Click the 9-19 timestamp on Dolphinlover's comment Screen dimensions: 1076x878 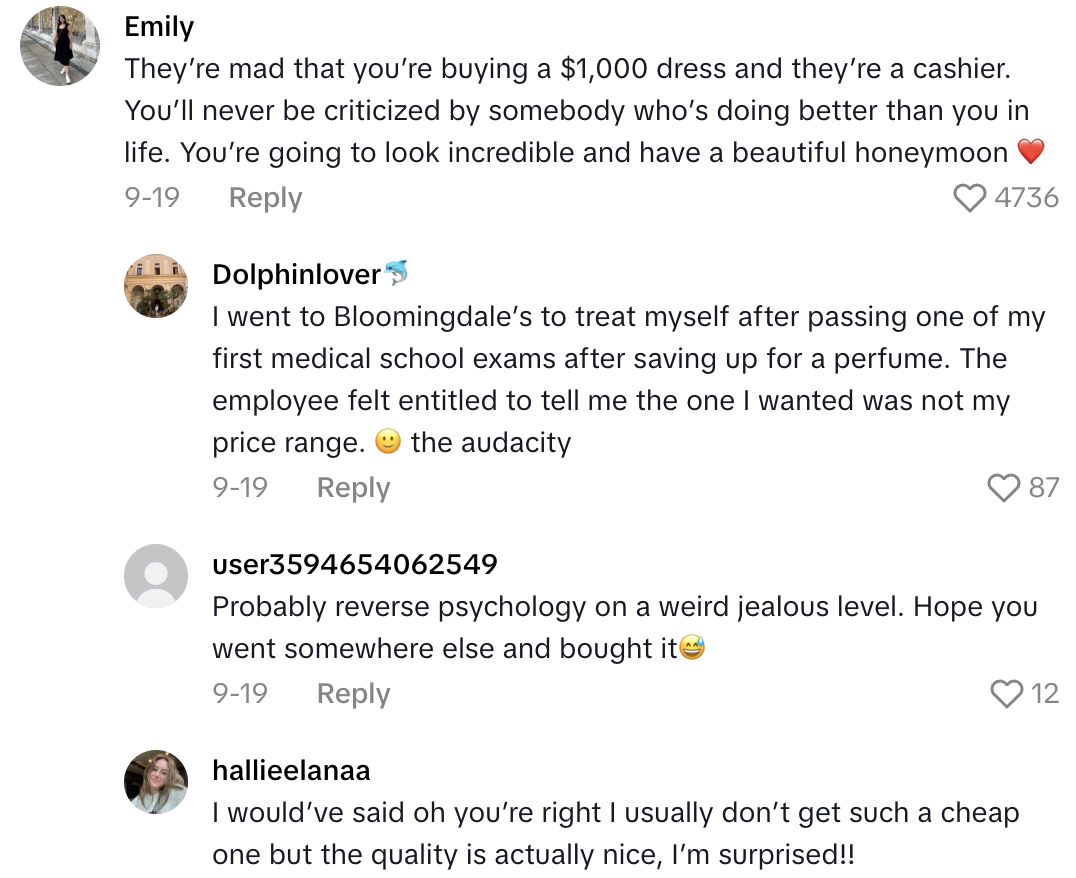click(240, 487)
